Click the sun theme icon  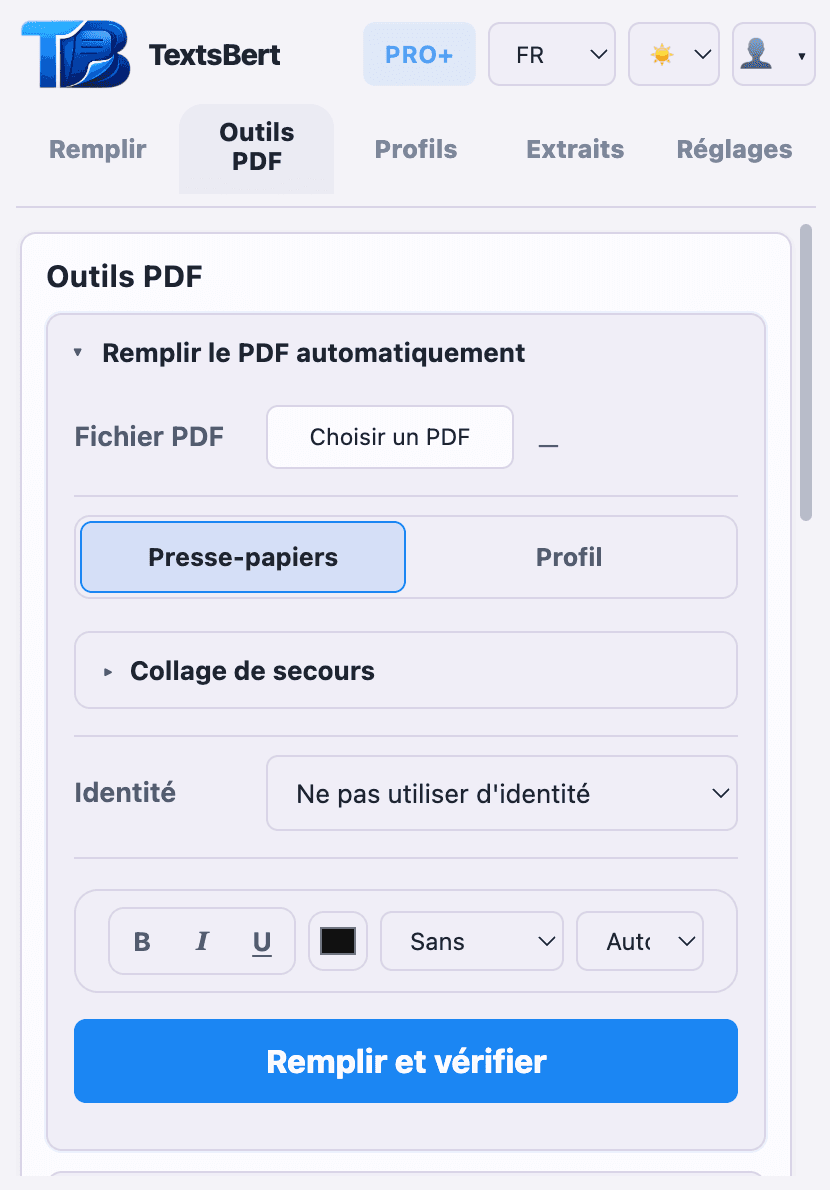tap(663, 54)
